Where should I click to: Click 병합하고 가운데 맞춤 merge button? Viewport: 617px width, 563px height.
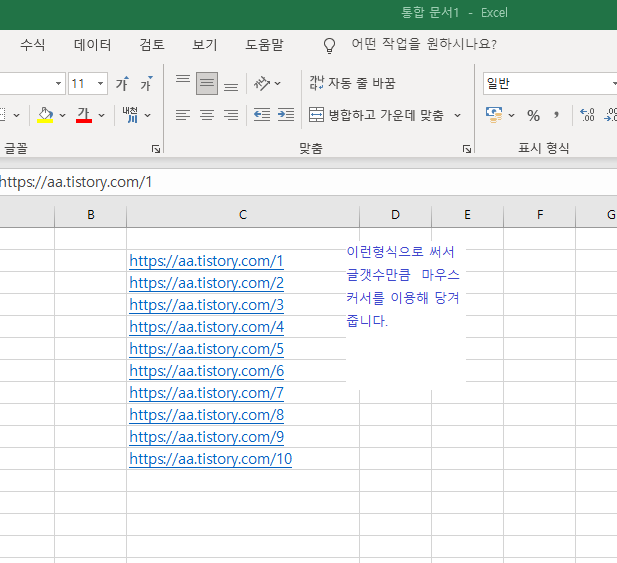click(x=376, y=115)
